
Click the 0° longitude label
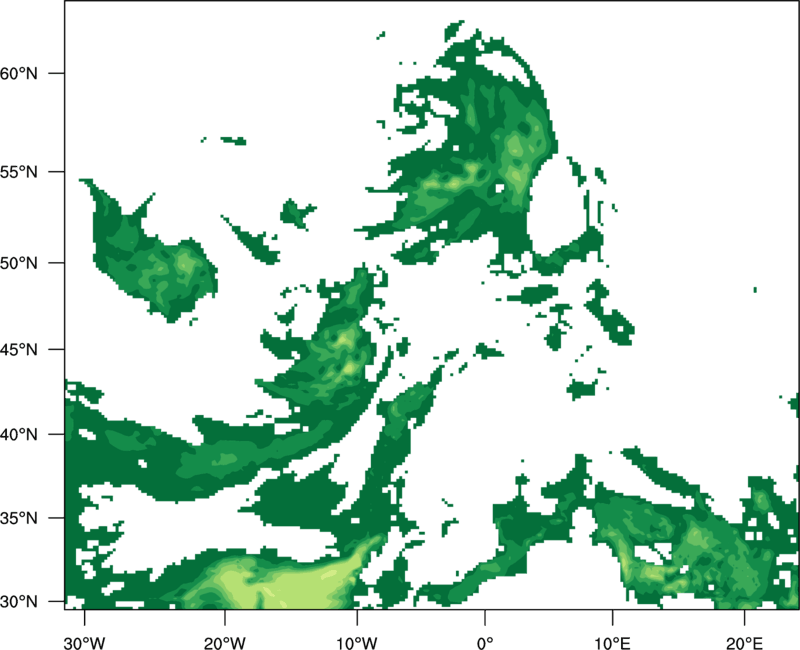click(x=485, y=643)
